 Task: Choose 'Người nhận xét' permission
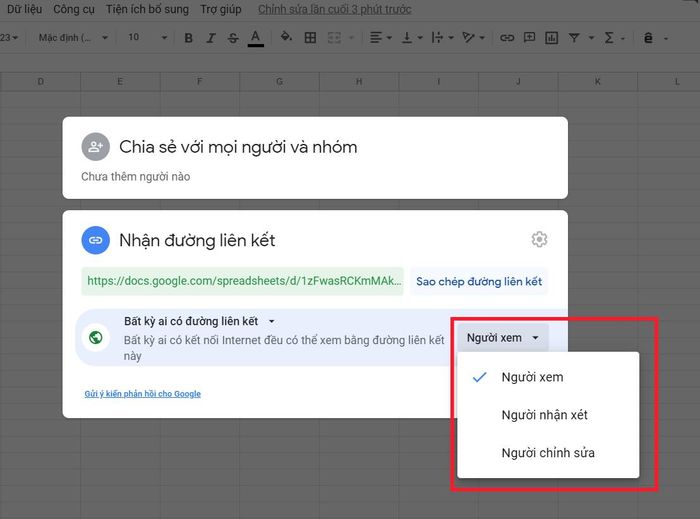tap(545, 415)
